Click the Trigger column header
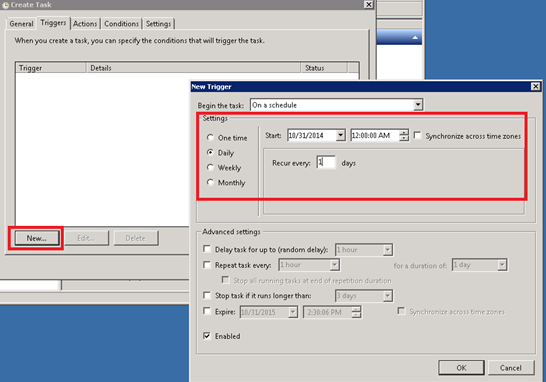Viewport: 546px width, 382px height. click(51, 68)
